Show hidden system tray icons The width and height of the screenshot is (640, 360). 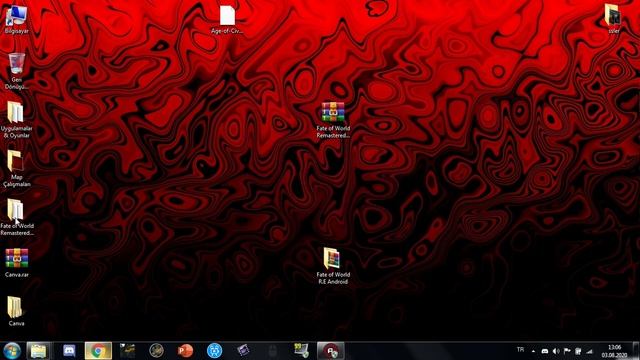[x=533, y=351]
